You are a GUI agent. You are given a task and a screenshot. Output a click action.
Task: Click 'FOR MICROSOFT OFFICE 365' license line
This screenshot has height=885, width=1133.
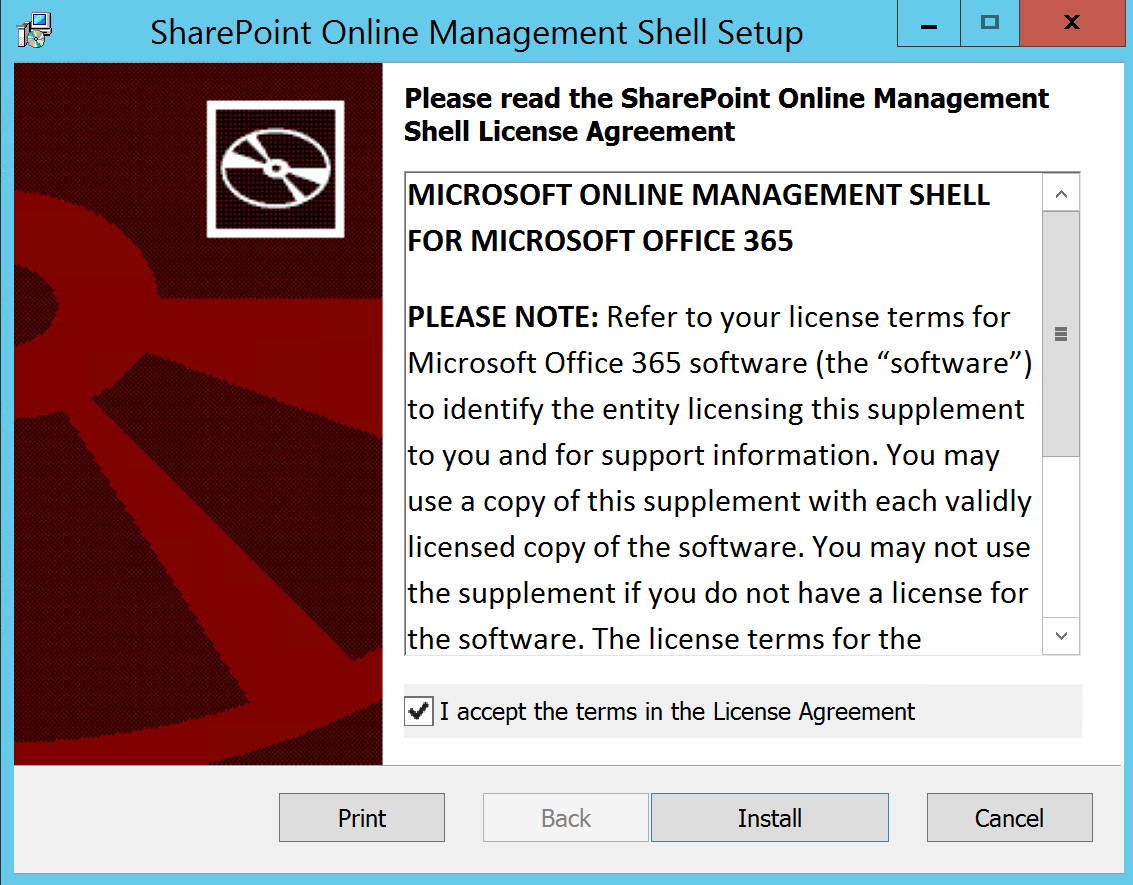[600, 241]
